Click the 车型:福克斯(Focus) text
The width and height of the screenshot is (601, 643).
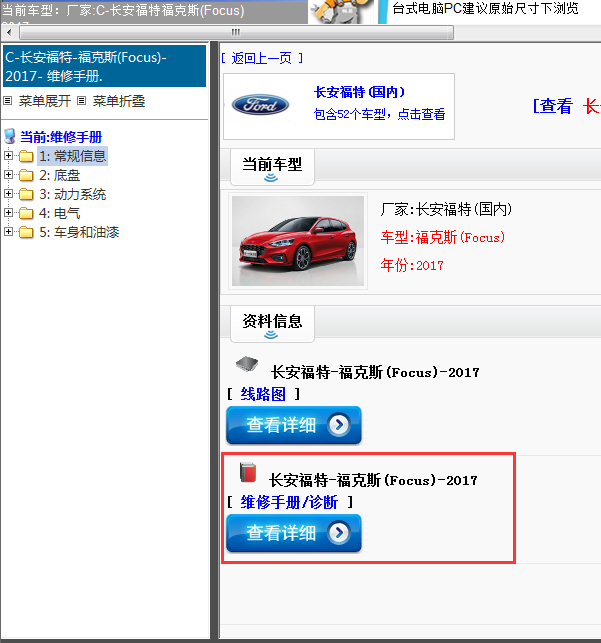(x=443, y=237)
